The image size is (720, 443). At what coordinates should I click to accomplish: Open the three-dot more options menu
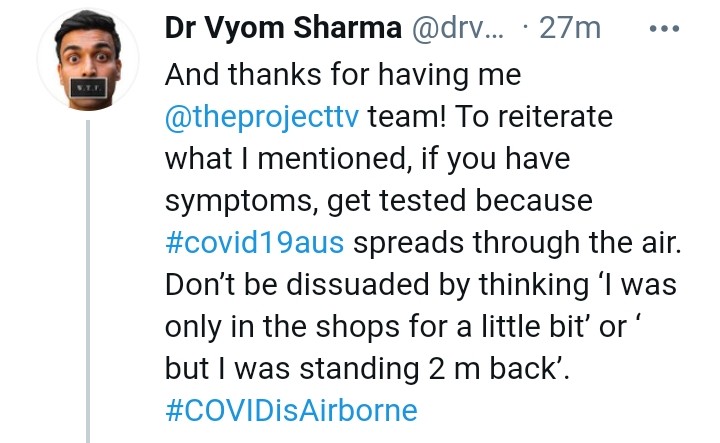click(x=664, y=28)
